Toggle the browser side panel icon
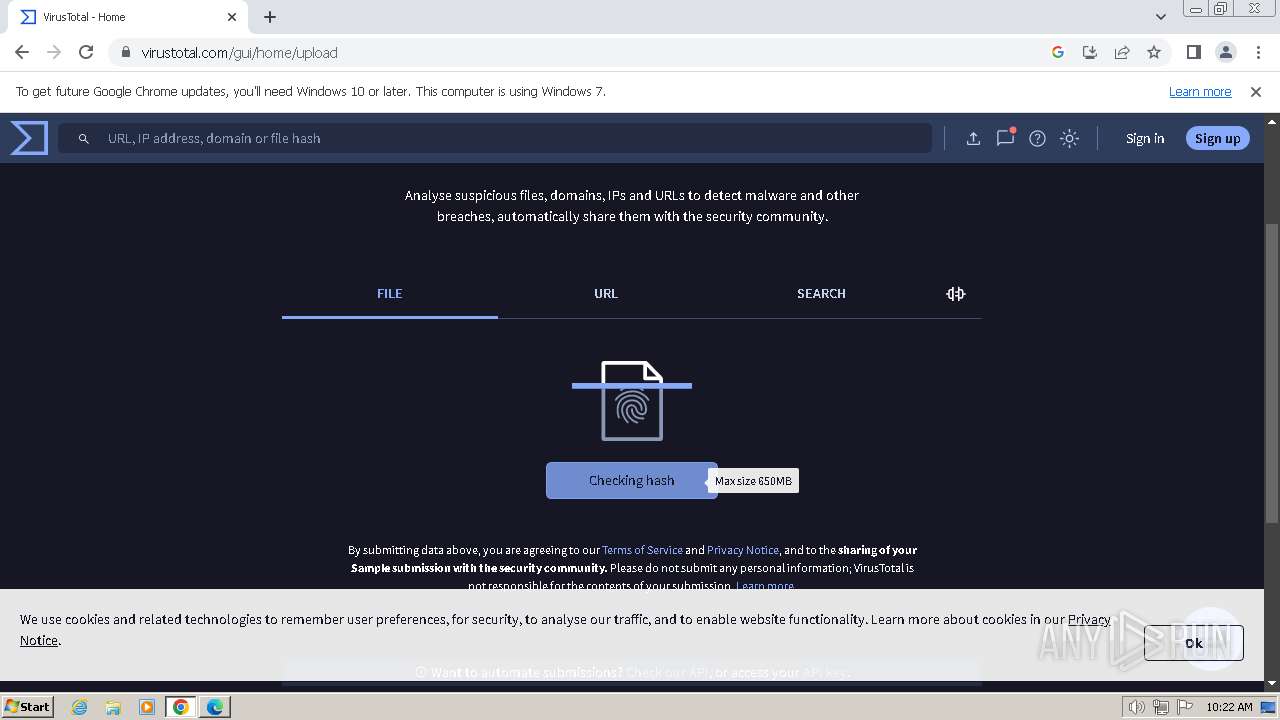This screenshot has width=1280, height=720. [x=1194, y=52]
